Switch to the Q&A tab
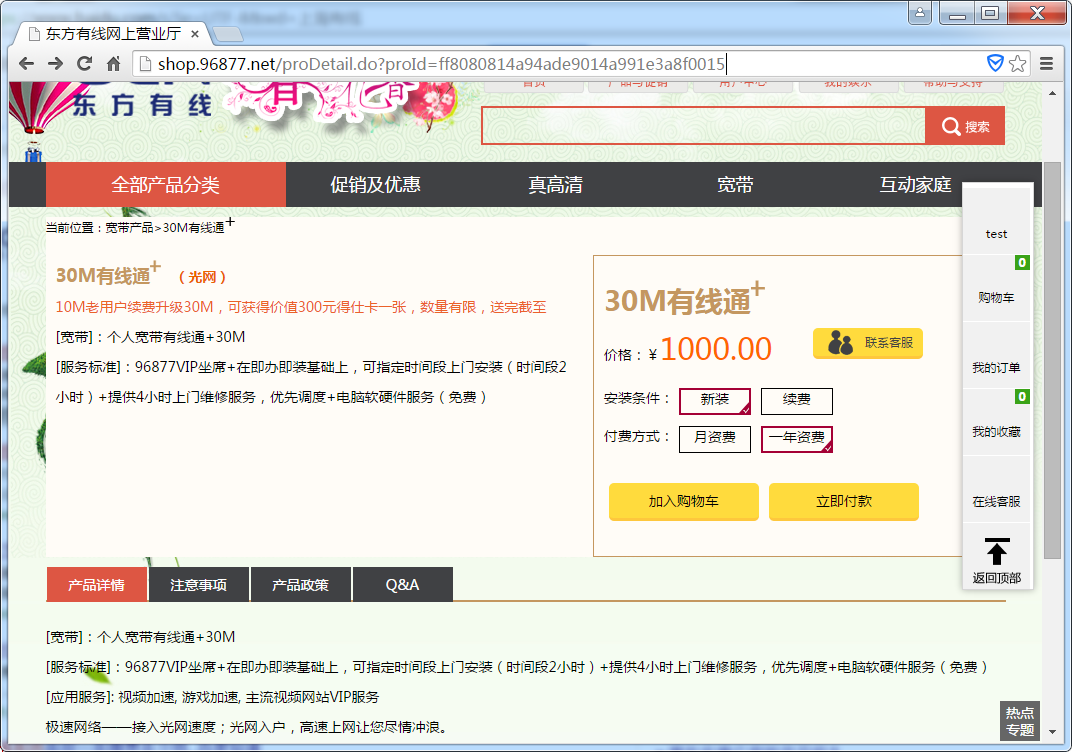This screenshot has height=752, width=1072. (402, 585)
